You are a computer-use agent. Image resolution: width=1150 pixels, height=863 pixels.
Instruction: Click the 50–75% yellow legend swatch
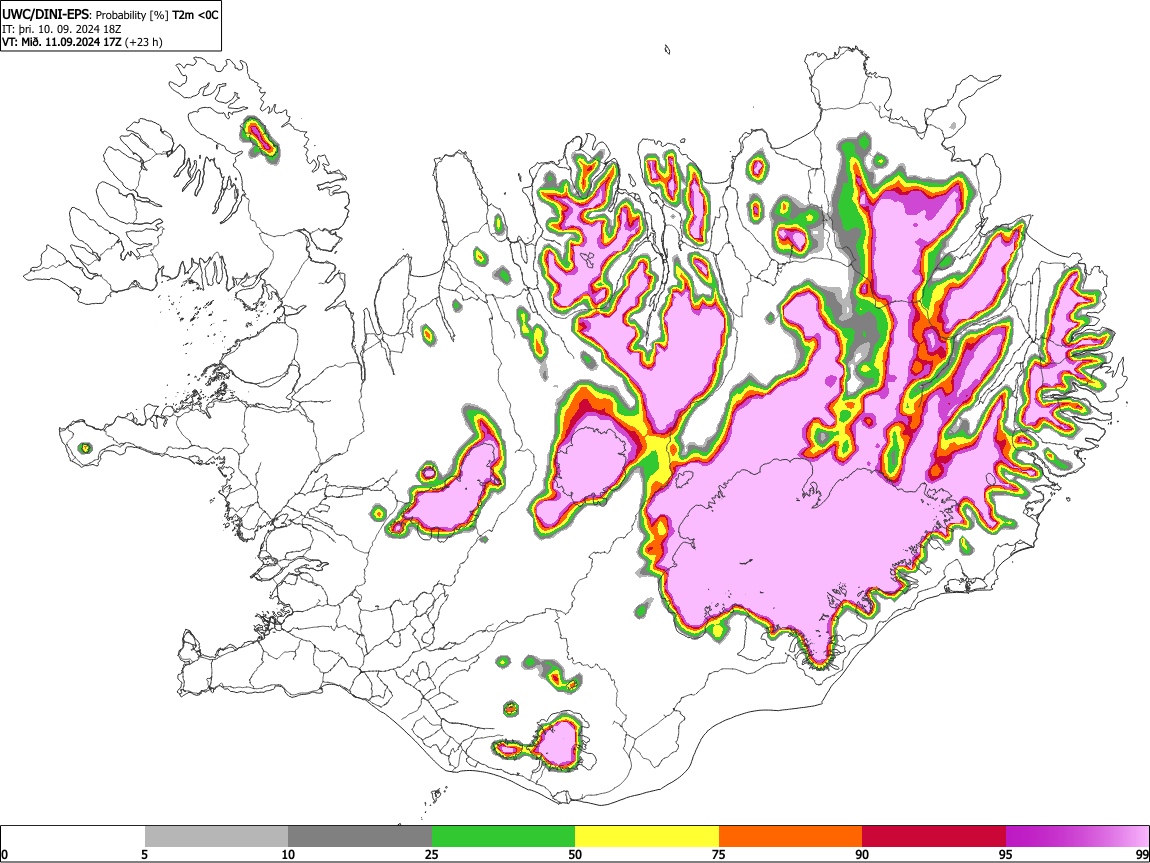647,836
